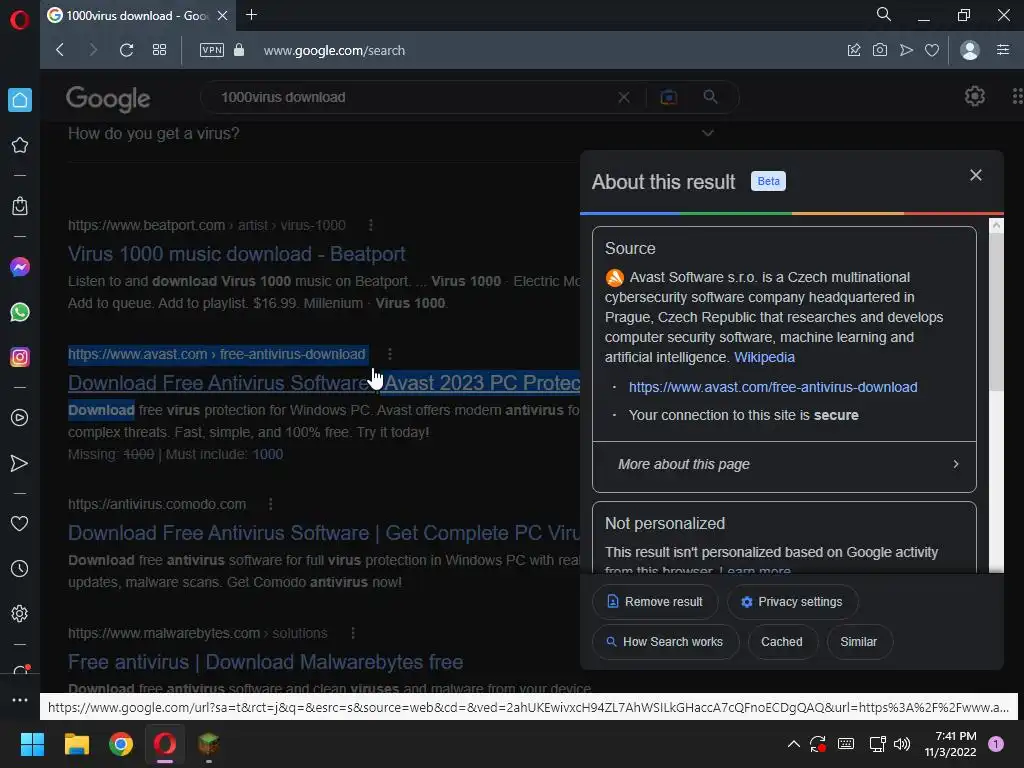Submit search with magnifier button
Image resolution: width=1024 pixels, height=768 pixels.
pos(711,97)
